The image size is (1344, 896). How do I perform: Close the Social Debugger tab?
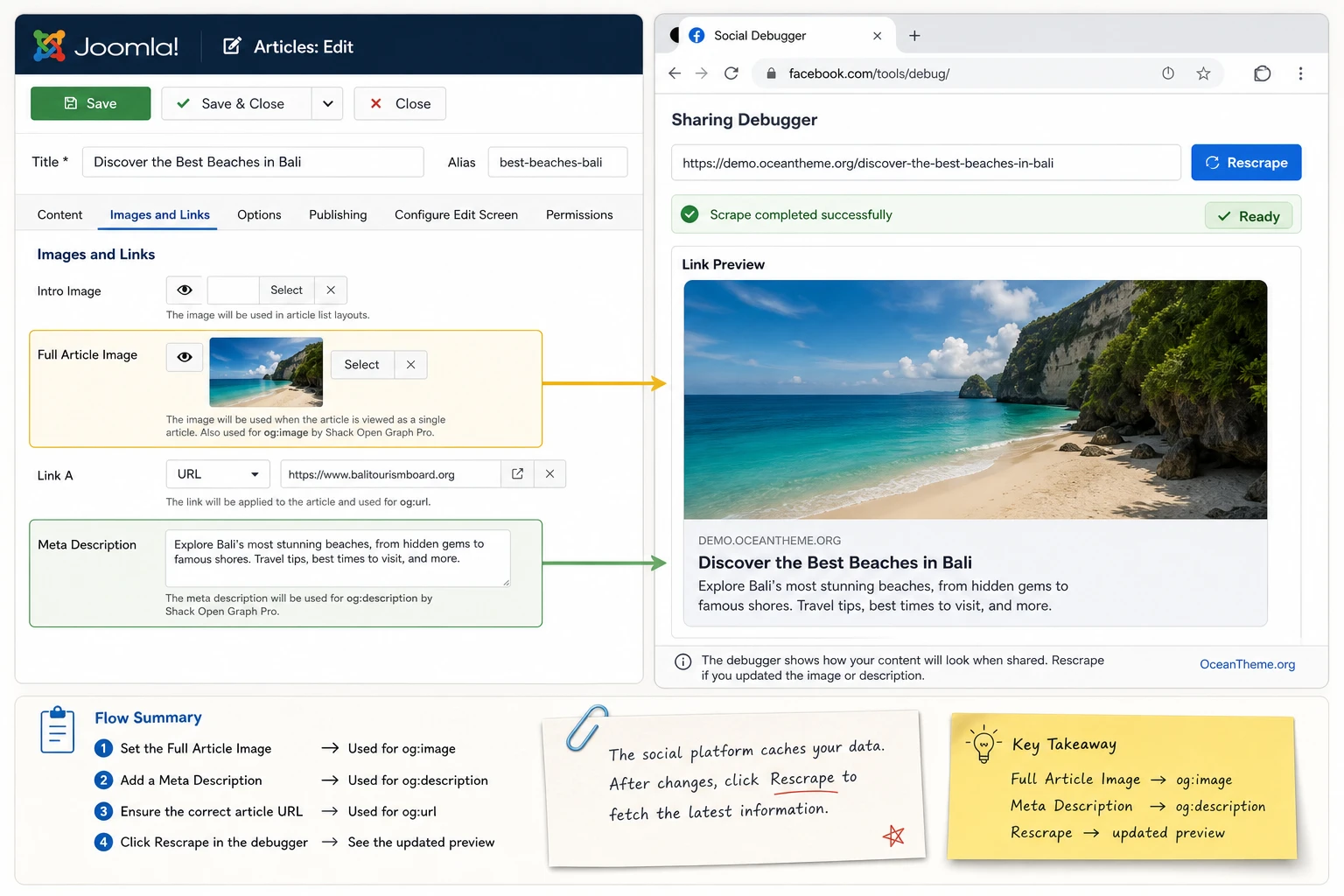pyautogui.click(x=878, y=36)
